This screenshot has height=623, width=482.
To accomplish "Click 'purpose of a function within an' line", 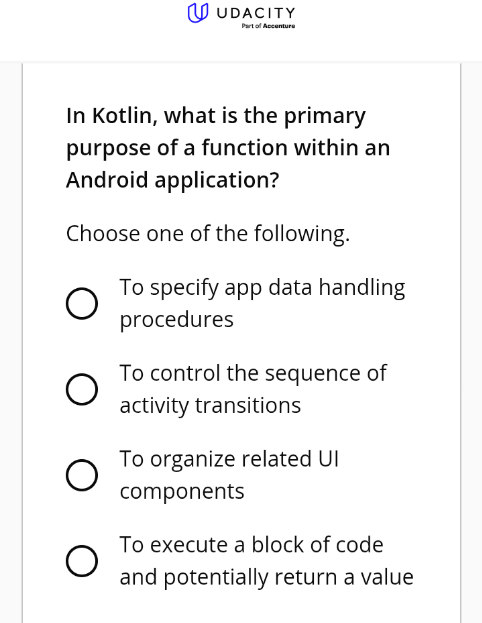I will [x=228, y=148].
